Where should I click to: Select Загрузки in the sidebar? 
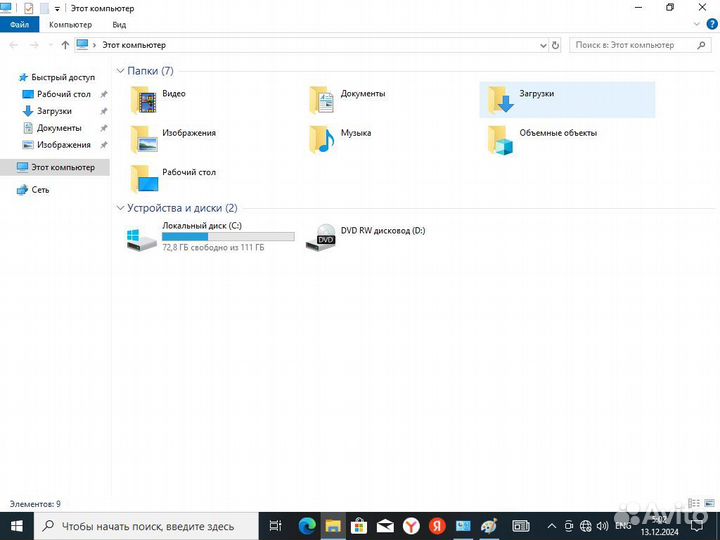(x=54, y=111)
